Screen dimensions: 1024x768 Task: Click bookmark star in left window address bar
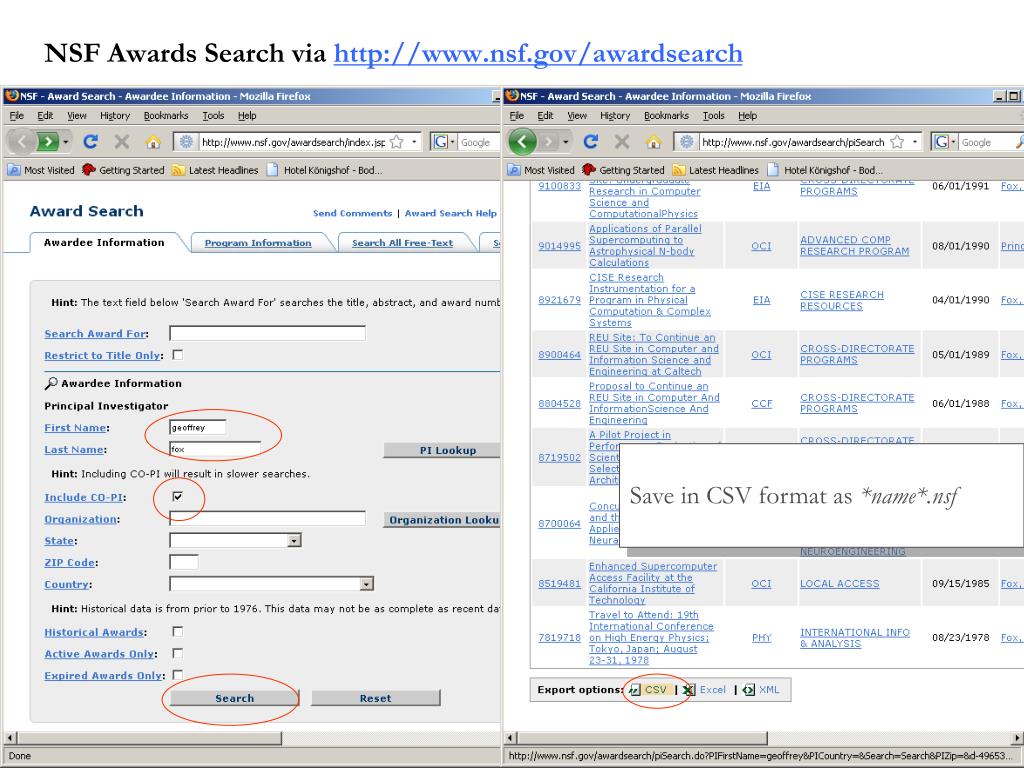(396, 142)
